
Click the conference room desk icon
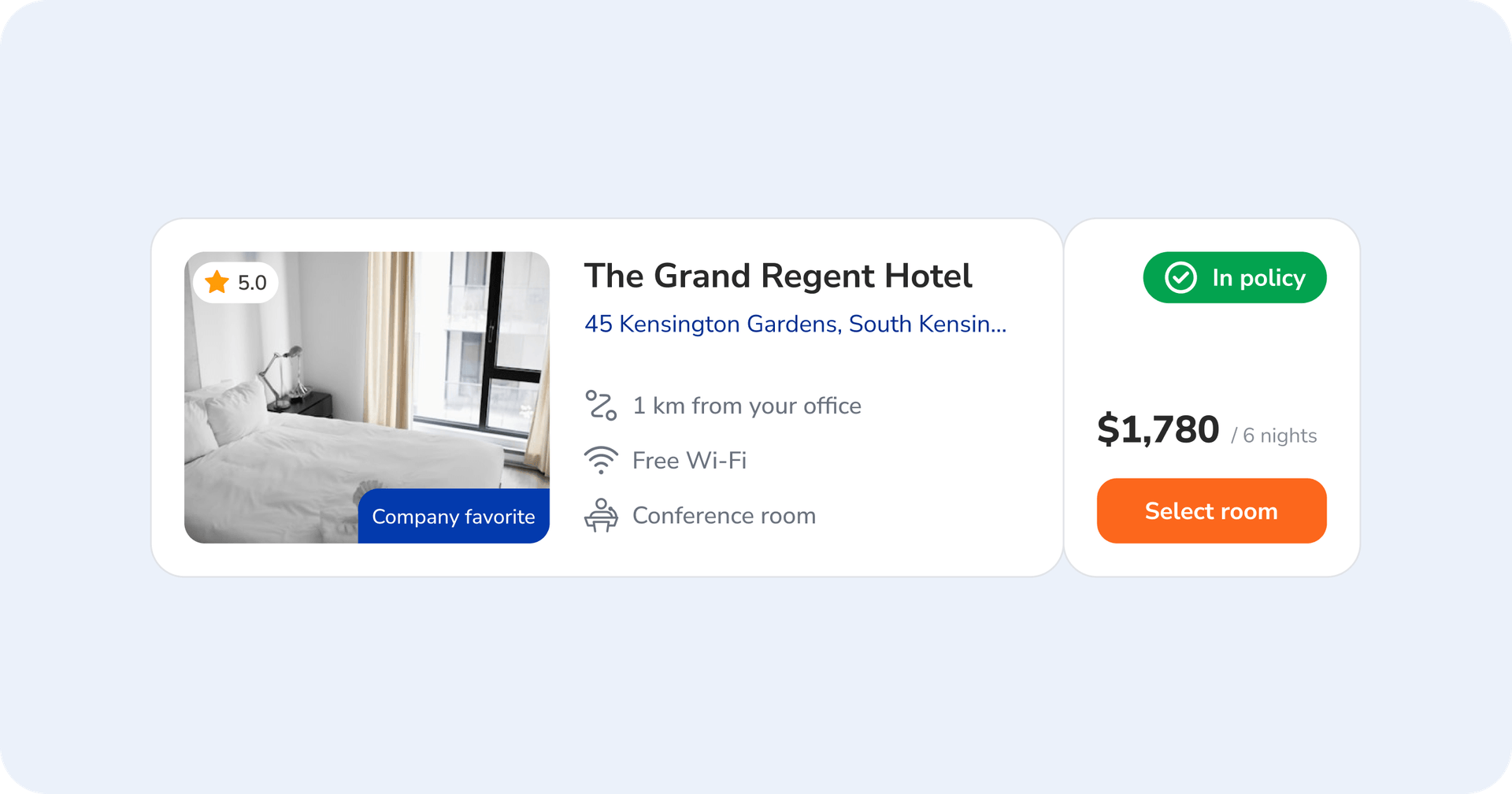coord(601,515)
